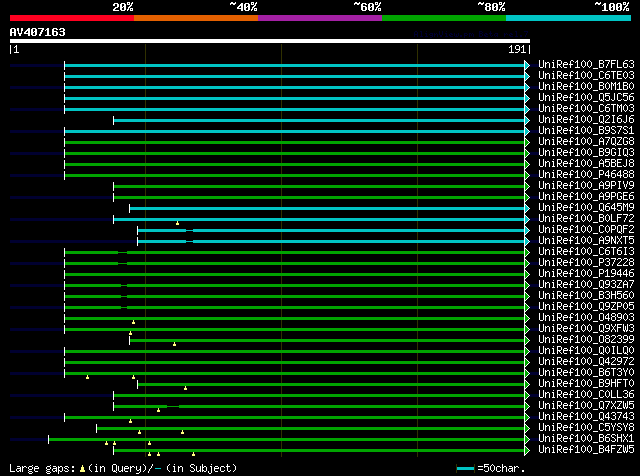Click the UniRef100_O48903 label
640x476 pixels.
pos(586,318)
